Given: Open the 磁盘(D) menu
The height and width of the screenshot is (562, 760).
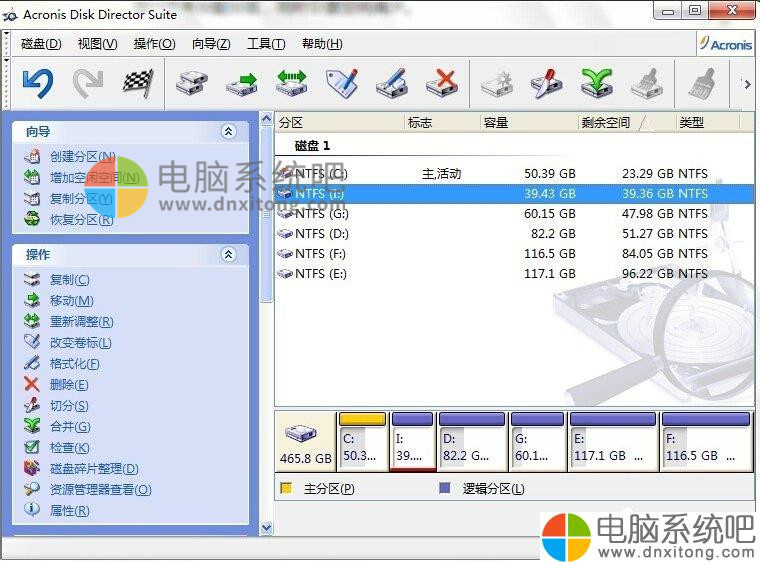Looking at the screenshot, I should click(41, 44).
